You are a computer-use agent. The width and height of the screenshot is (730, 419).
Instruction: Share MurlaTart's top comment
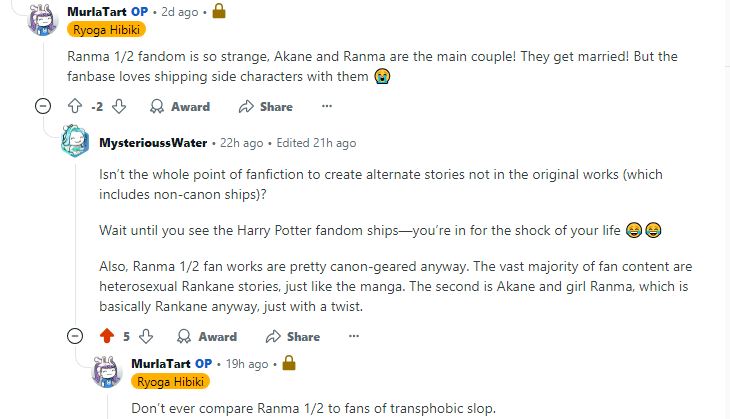(266, 106)
